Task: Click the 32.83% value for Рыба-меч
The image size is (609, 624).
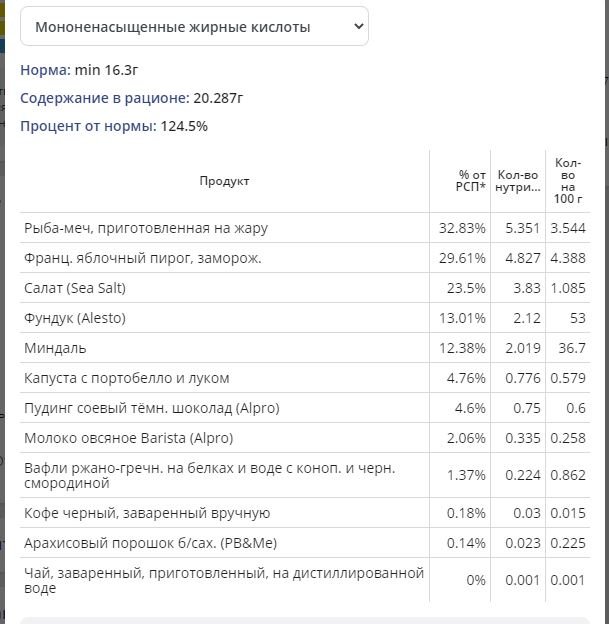Action: click(462, 228)
